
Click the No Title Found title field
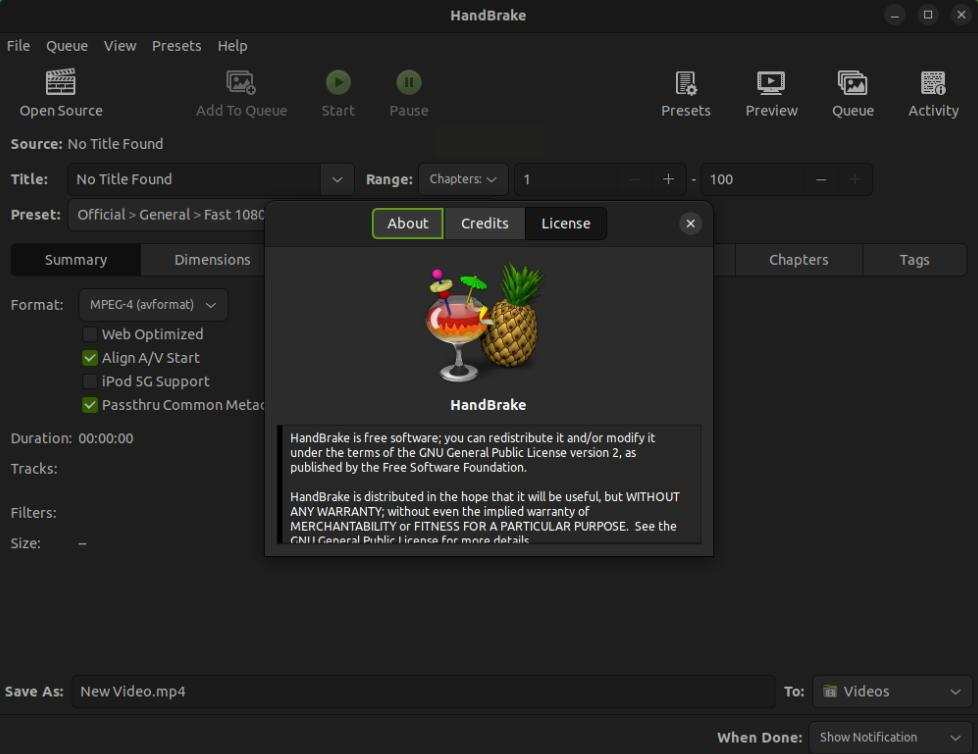(195, 180)
